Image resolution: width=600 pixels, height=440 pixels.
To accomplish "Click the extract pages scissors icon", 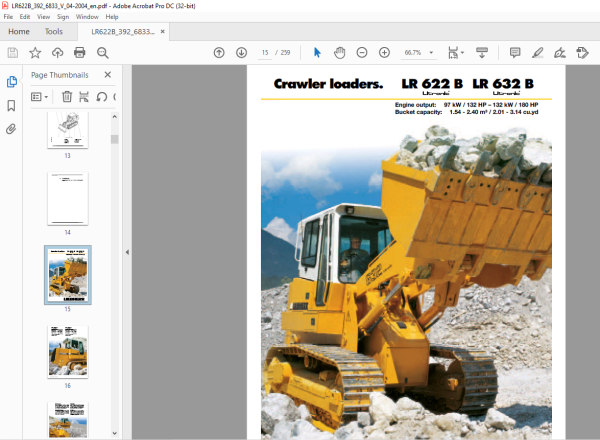I will (84, 97).
